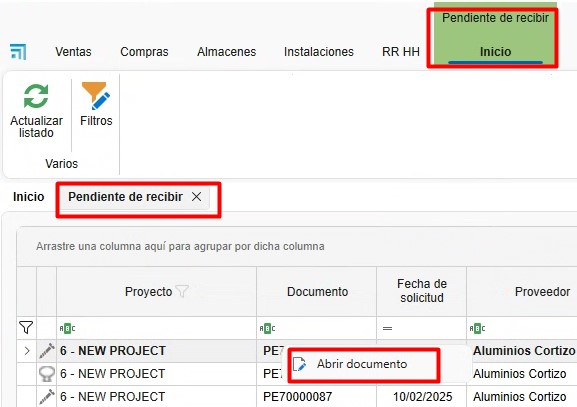
Task: Open the Almacenes menu
Action: [x=226, y=52]
